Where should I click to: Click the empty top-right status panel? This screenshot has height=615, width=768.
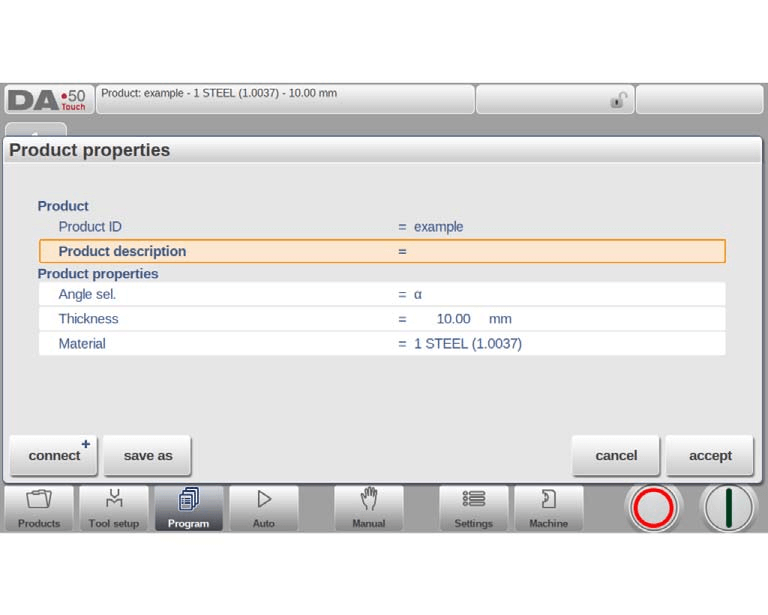[699, 99]
